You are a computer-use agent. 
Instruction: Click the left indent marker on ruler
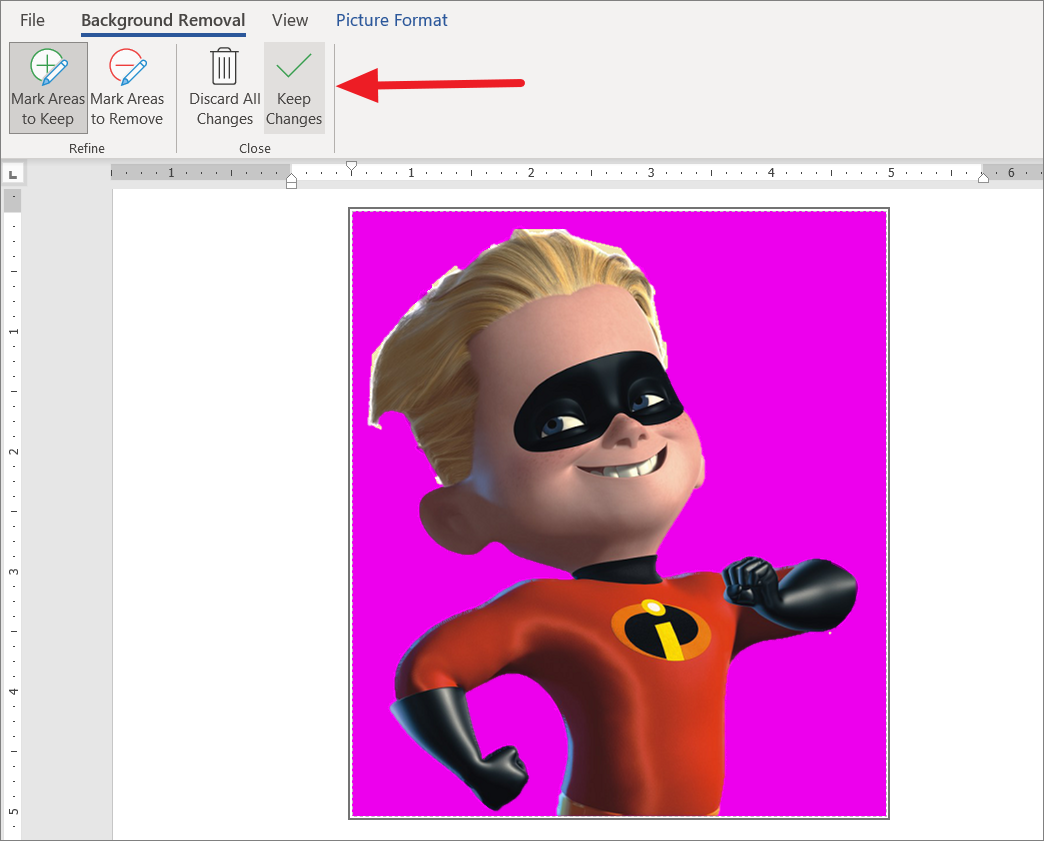click(291, 181)
